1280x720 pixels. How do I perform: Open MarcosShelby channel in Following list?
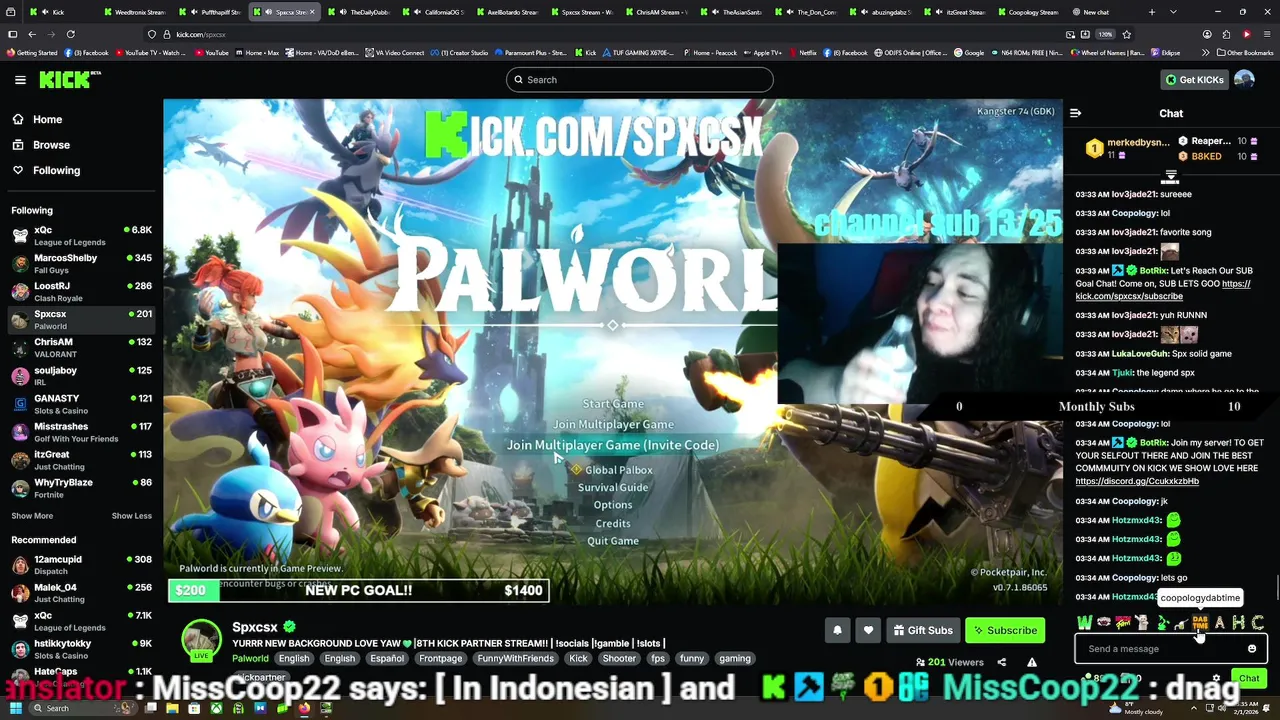pos(82,263)
